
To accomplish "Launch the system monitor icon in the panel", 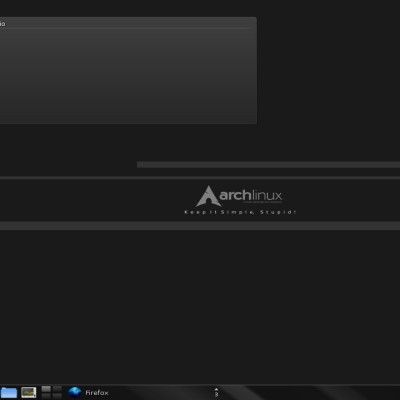I will (x=29, y=392).
